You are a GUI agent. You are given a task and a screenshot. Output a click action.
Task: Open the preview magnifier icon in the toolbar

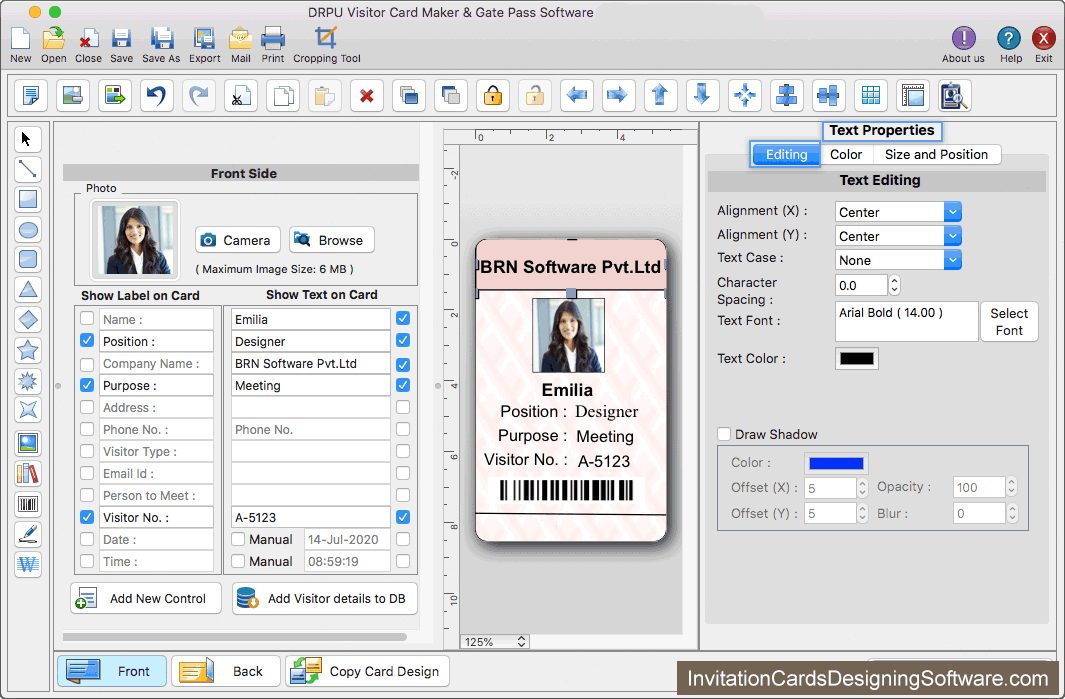point(954,96)
